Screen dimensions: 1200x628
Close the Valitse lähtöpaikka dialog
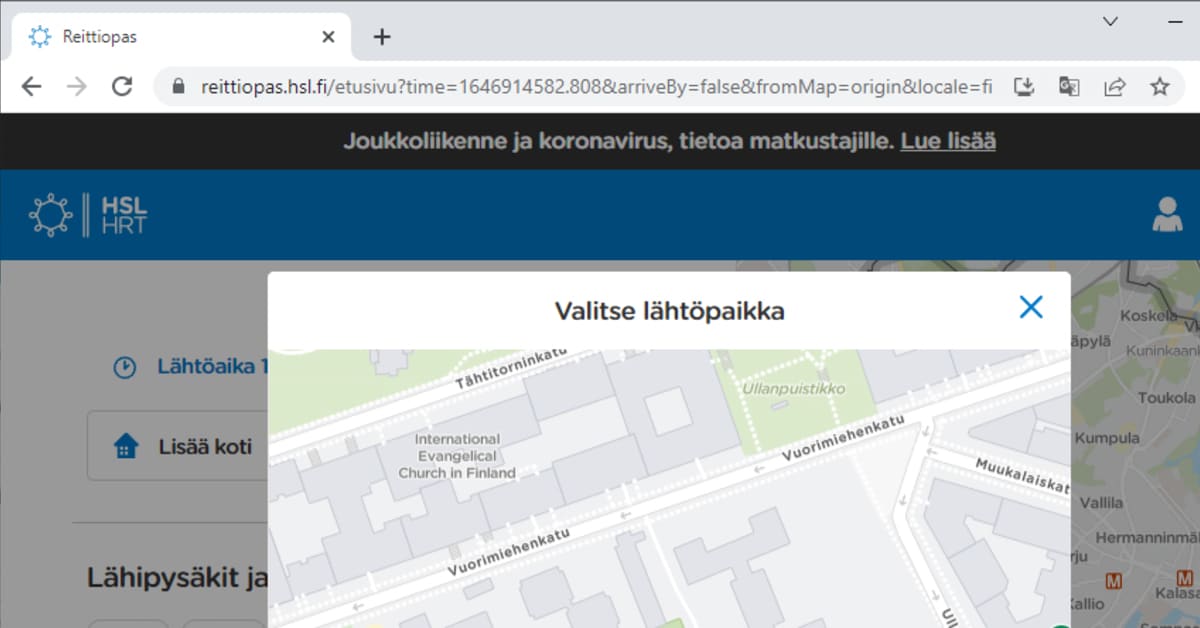click(x=1031, y=307)
